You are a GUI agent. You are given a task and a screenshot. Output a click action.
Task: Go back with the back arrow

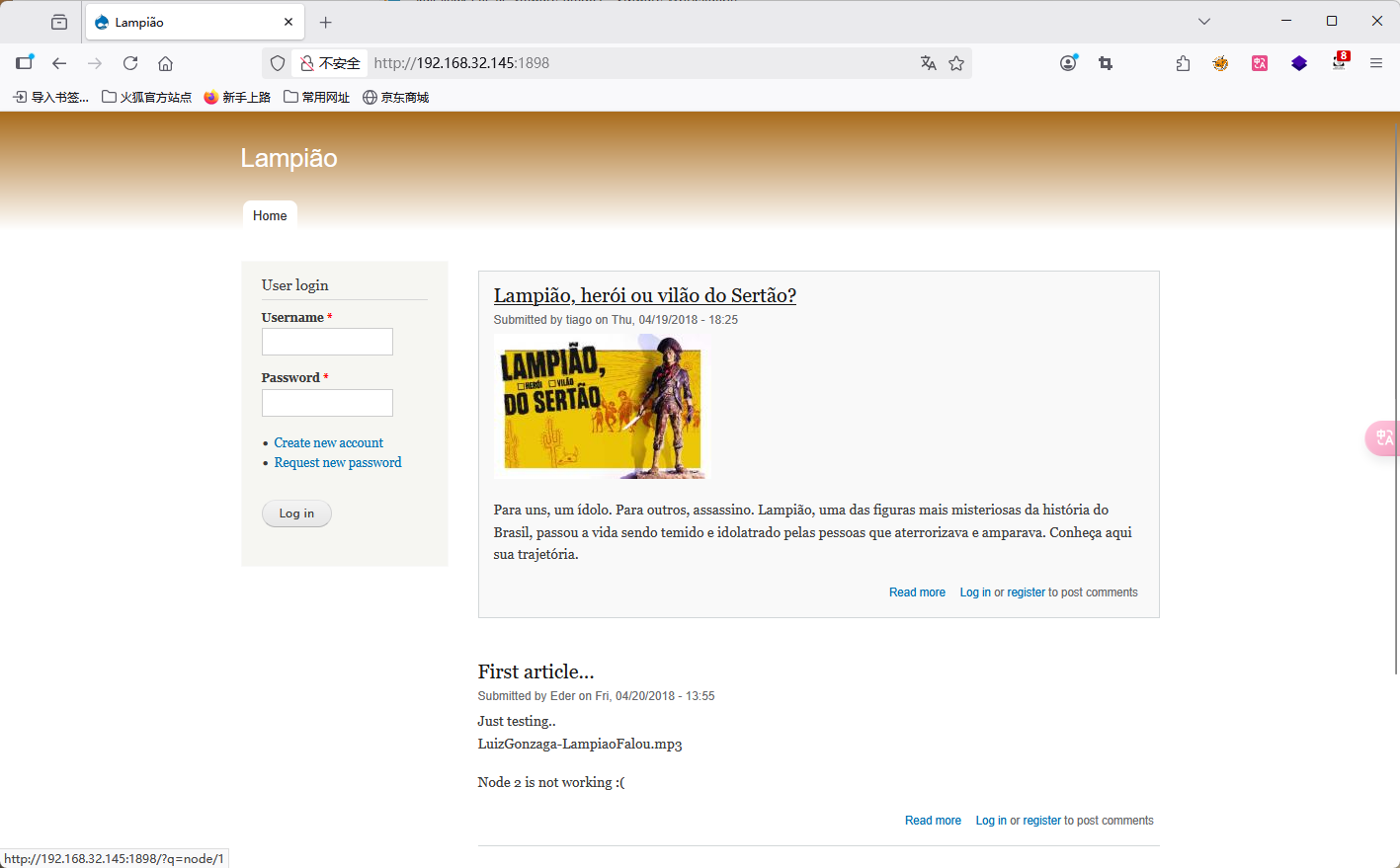[x=59, y=63]
